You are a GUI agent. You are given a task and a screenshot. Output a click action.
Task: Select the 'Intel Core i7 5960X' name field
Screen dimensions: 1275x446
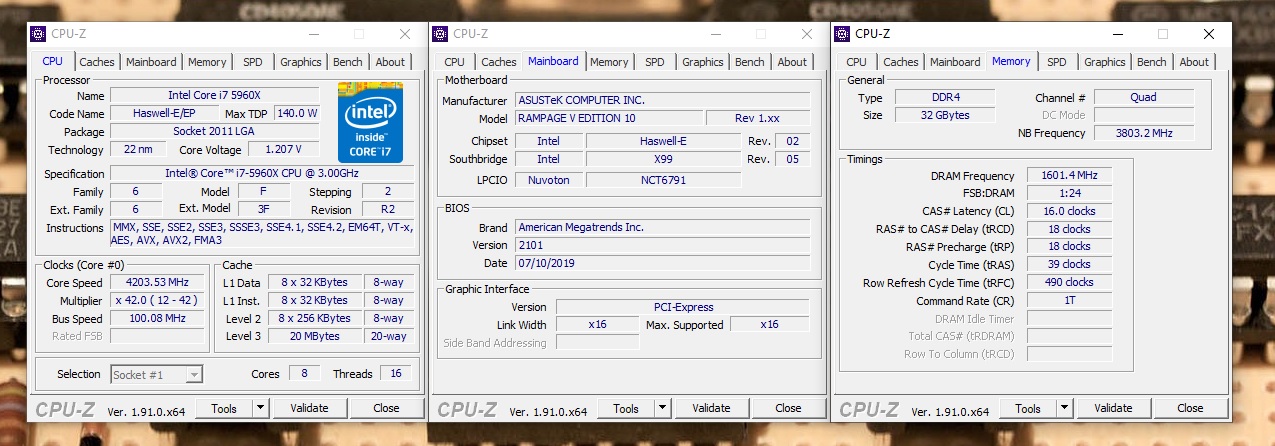(x=215, y=96)
